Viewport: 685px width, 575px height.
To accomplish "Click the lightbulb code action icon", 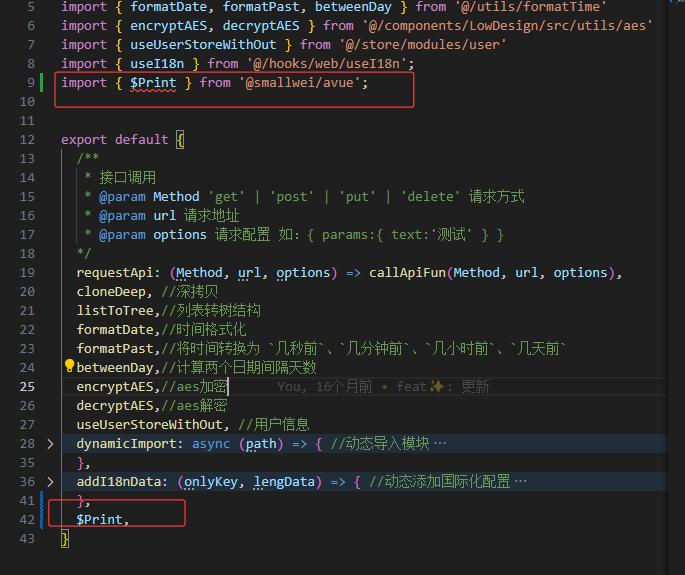I will point(69,367).
